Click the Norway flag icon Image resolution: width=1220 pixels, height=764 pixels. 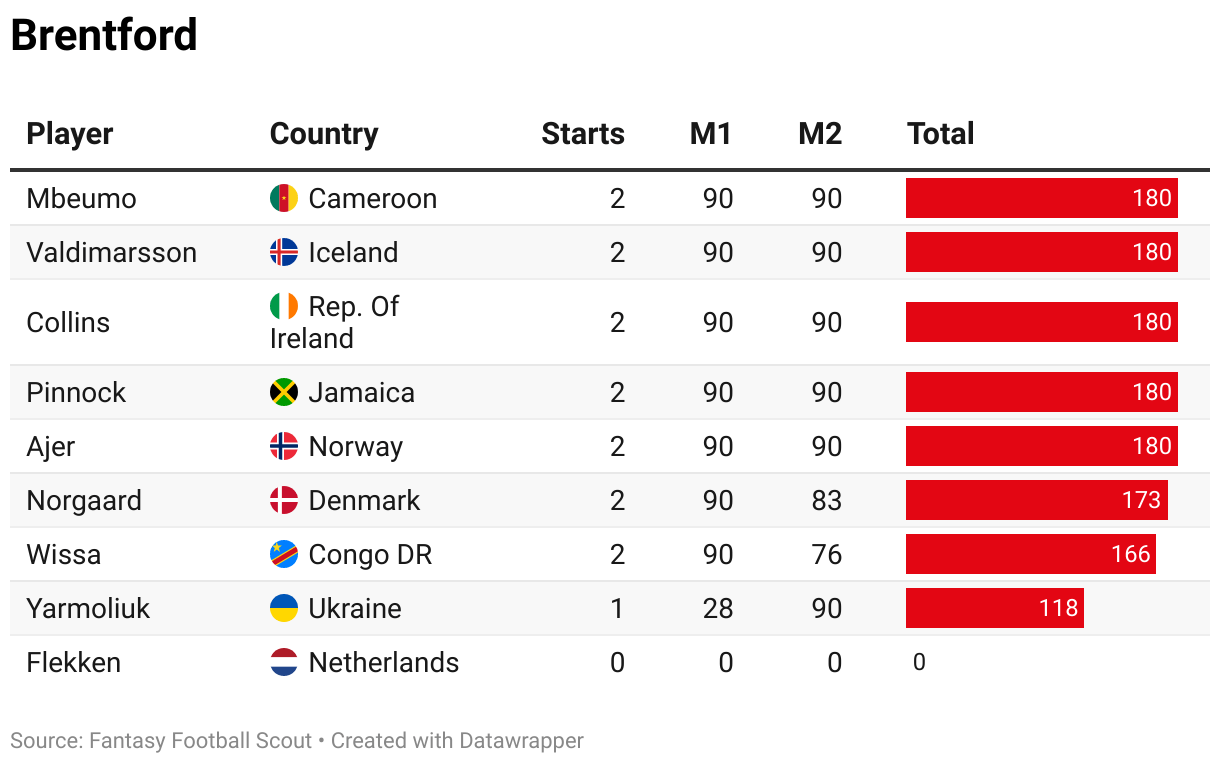[x=284, y=446]
